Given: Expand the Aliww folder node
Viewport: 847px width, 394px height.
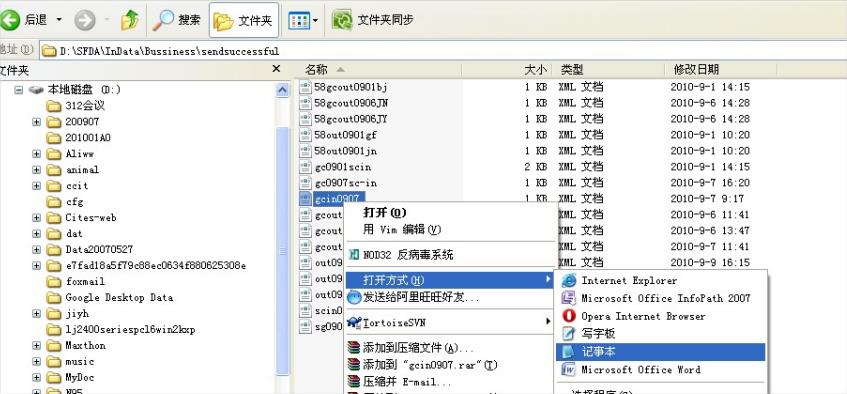Looking at the screenshot, I should (x=36, y=153).
